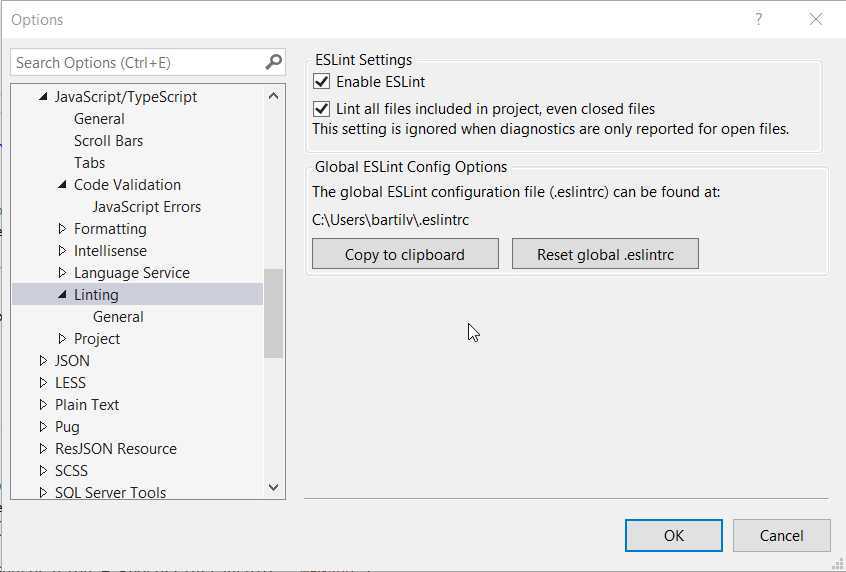Screen dimensions: 846x572
Task: Expand the Formatting tree node
Action: pyautogui.click(x=62, y=229)
